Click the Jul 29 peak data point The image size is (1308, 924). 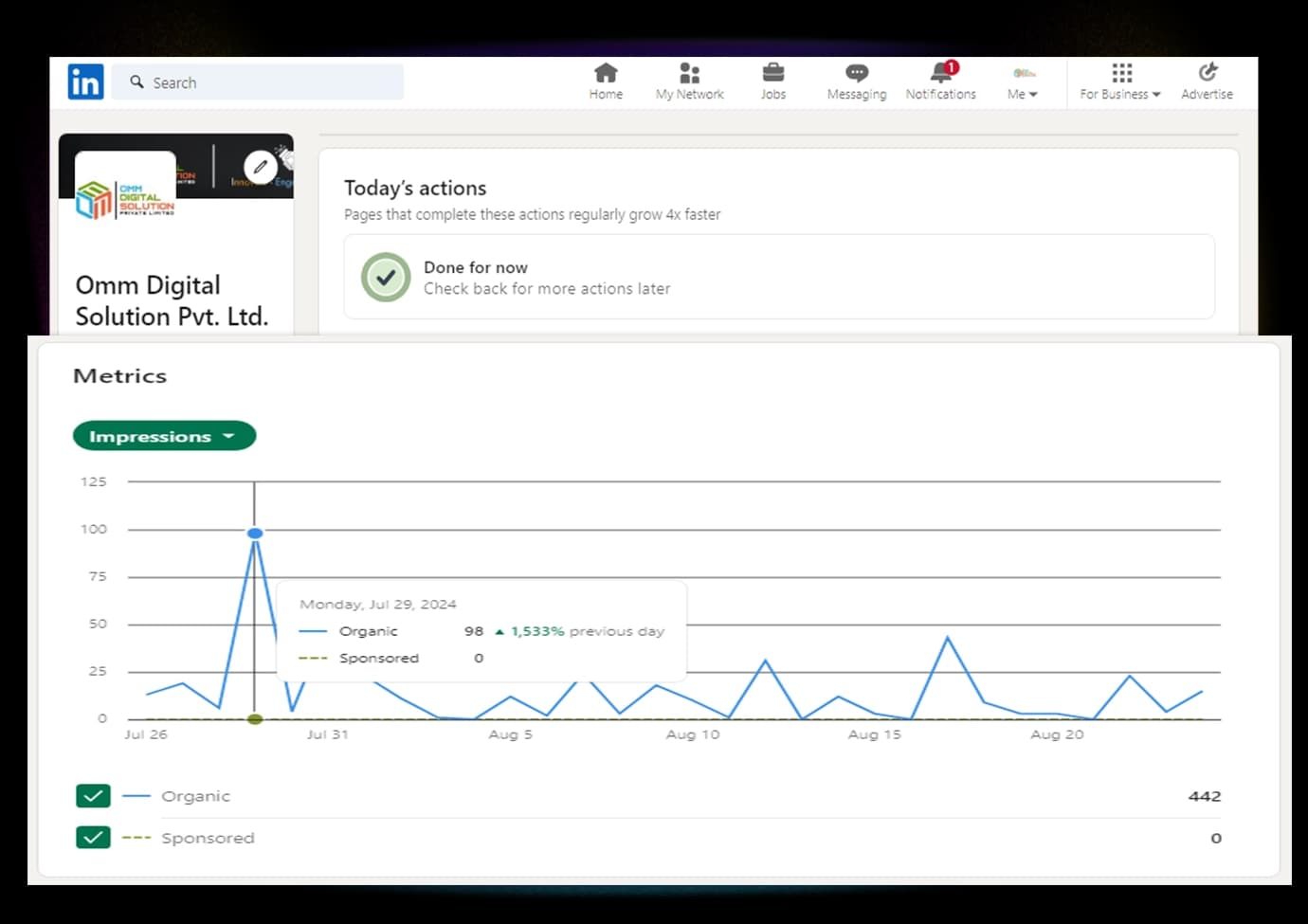pos(255,534)
